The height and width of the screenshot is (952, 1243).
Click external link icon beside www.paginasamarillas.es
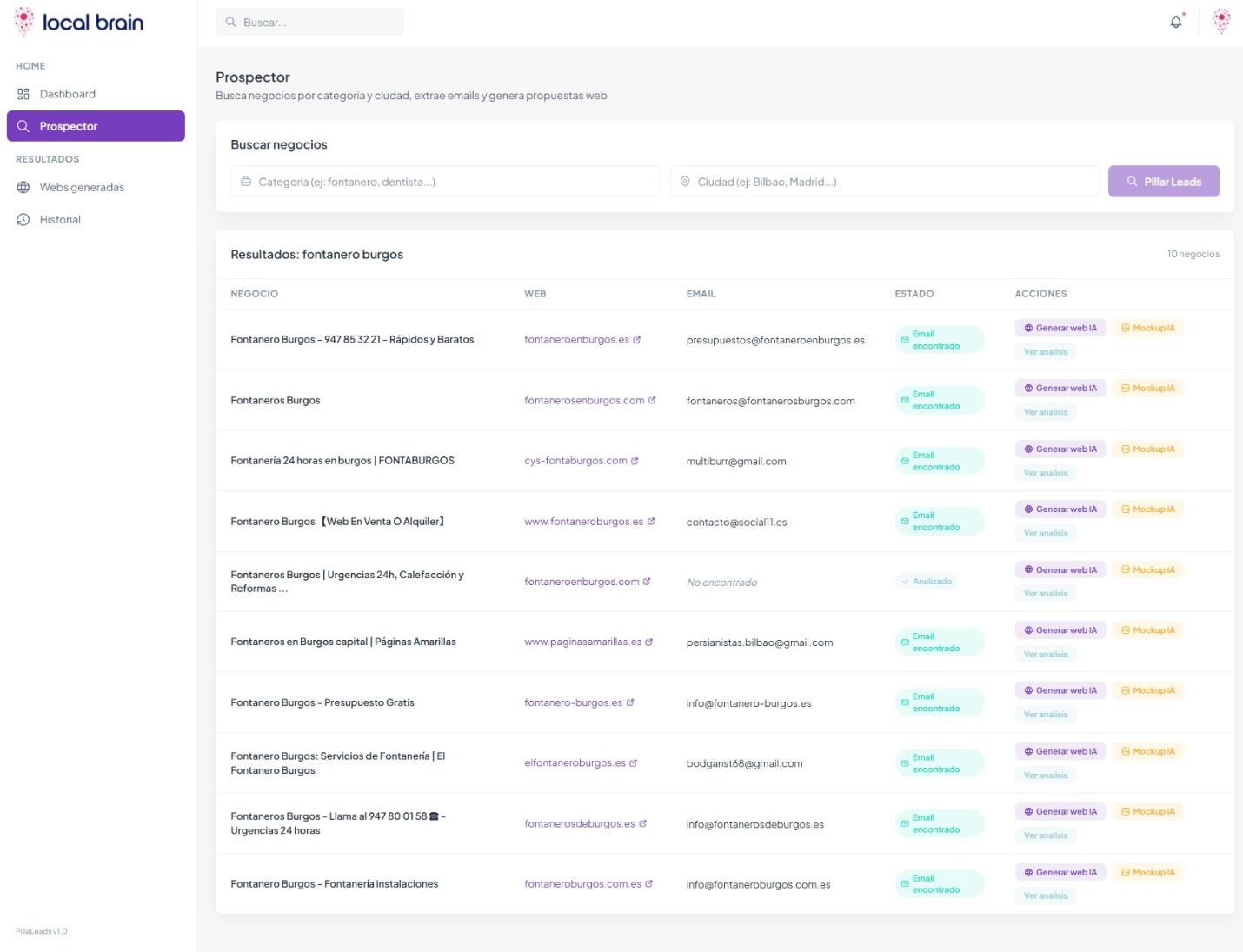[x=649, y=642]
